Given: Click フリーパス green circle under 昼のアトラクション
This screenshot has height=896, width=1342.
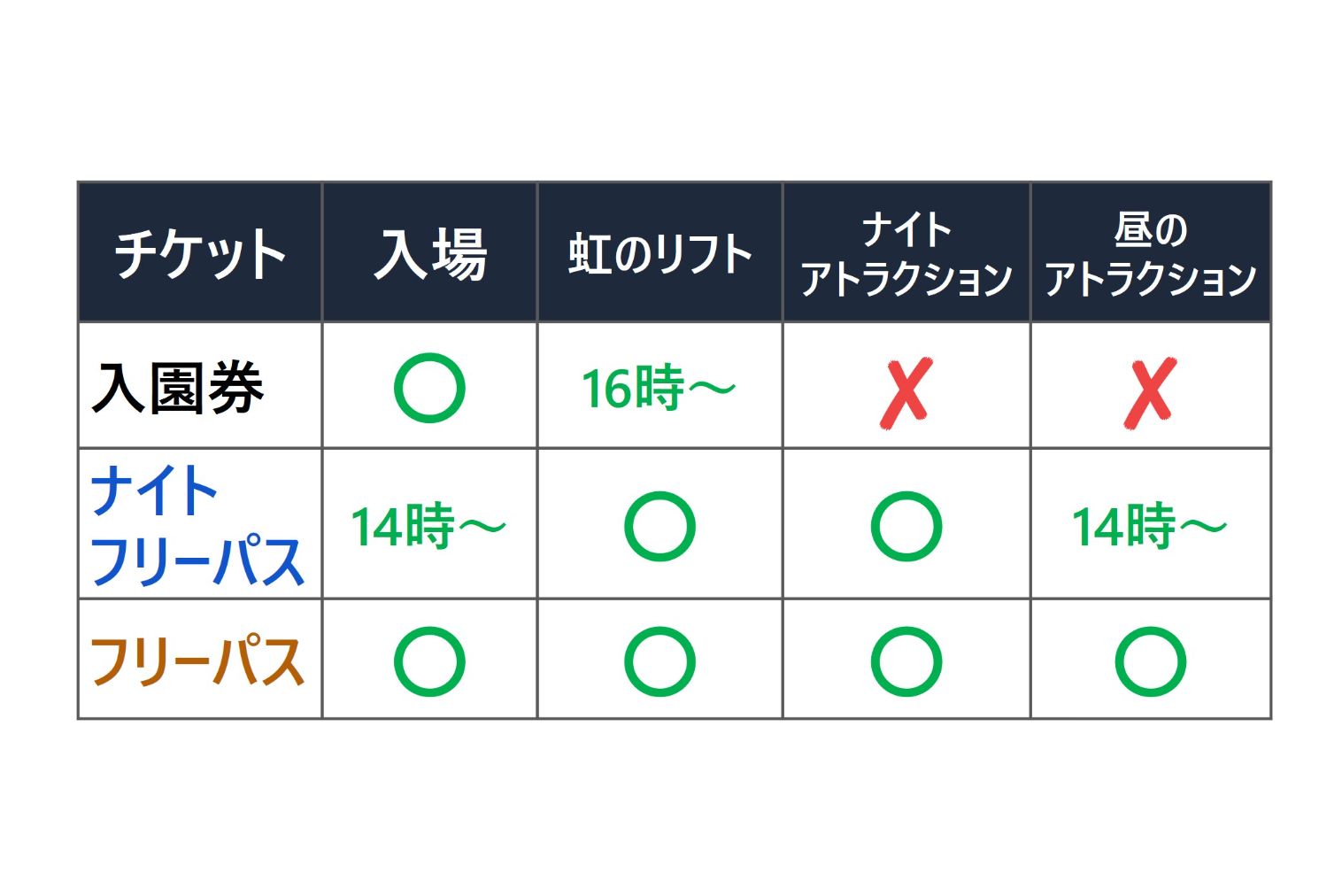Looking at the screenshot, I should coord(1149,661).
